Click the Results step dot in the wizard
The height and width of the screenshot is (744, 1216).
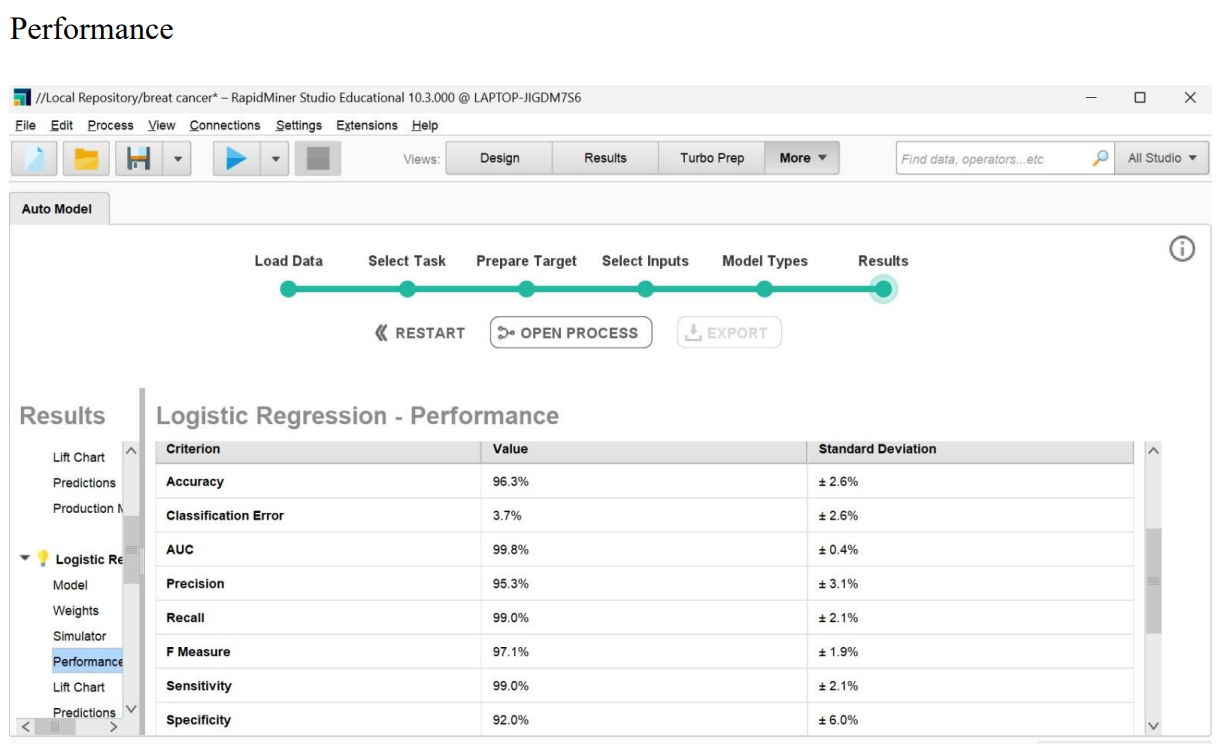click(883, 289)
